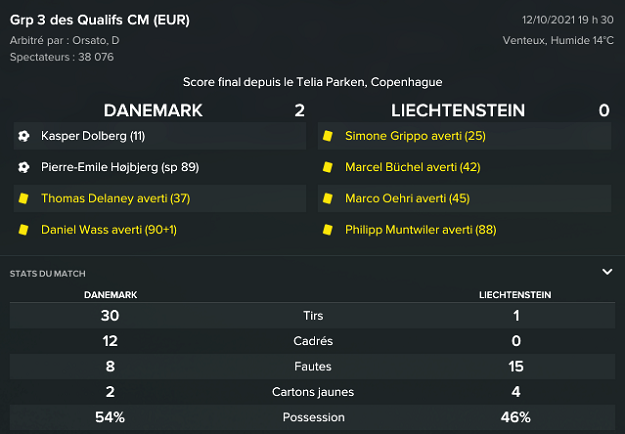
Task: Click the yellow card icon beside Simone Grippo
Action: (x=327, y=135)
